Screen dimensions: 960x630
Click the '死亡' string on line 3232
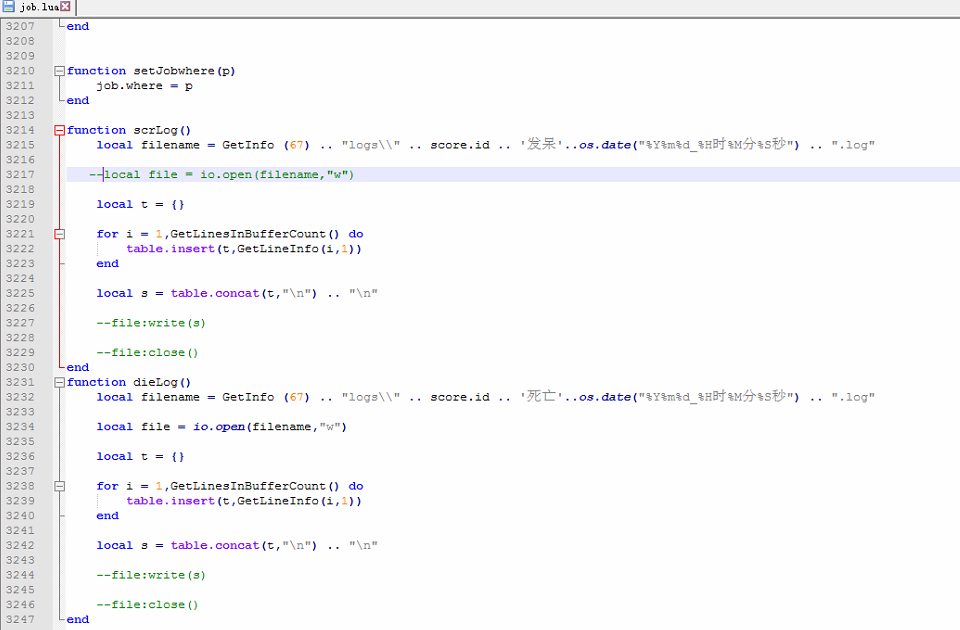[541, 397]
